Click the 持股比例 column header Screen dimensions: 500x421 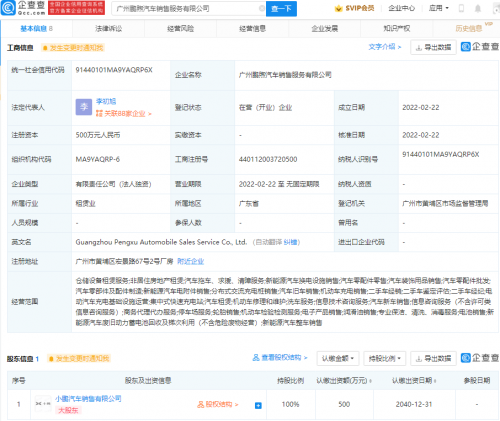click(290, 380)
